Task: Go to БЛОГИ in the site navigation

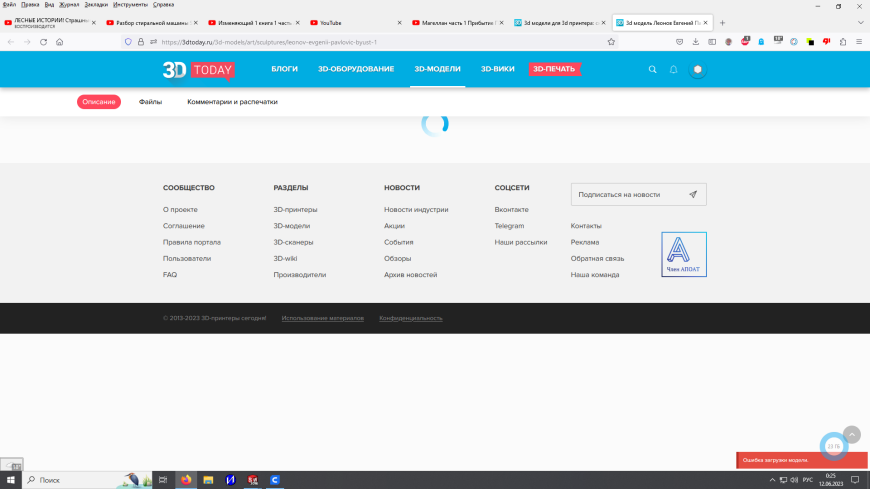Action: tap(285, 69)
